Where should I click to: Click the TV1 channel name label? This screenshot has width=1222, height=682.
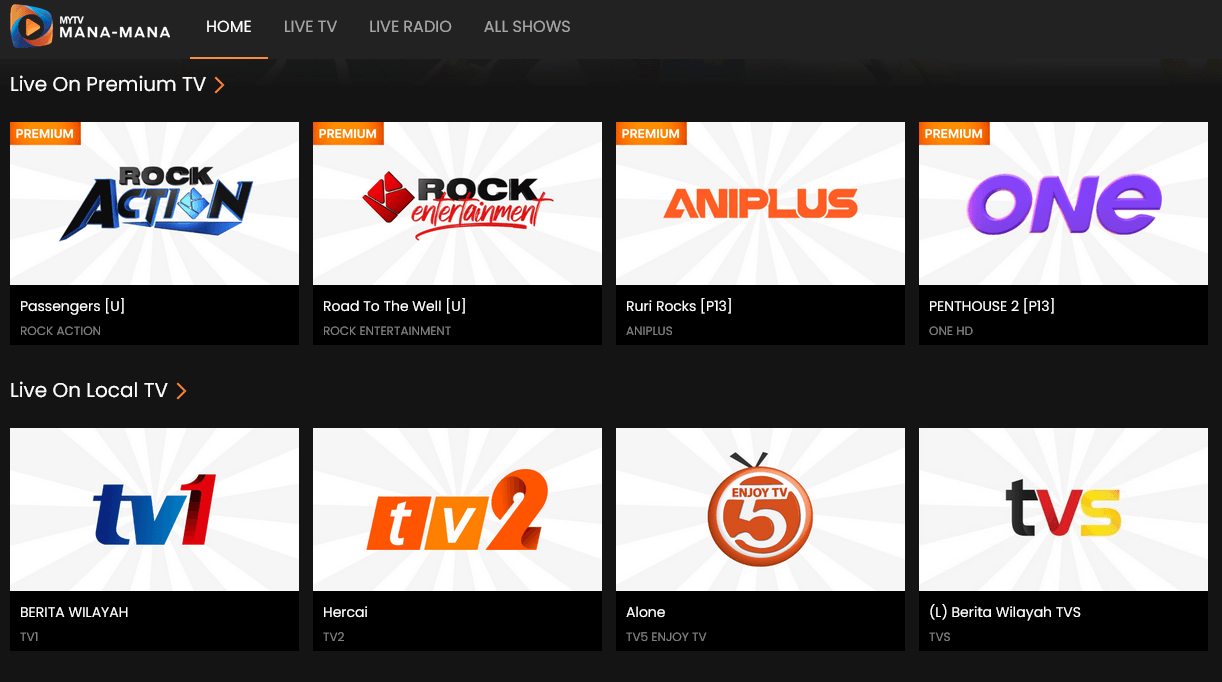point(29,637)
